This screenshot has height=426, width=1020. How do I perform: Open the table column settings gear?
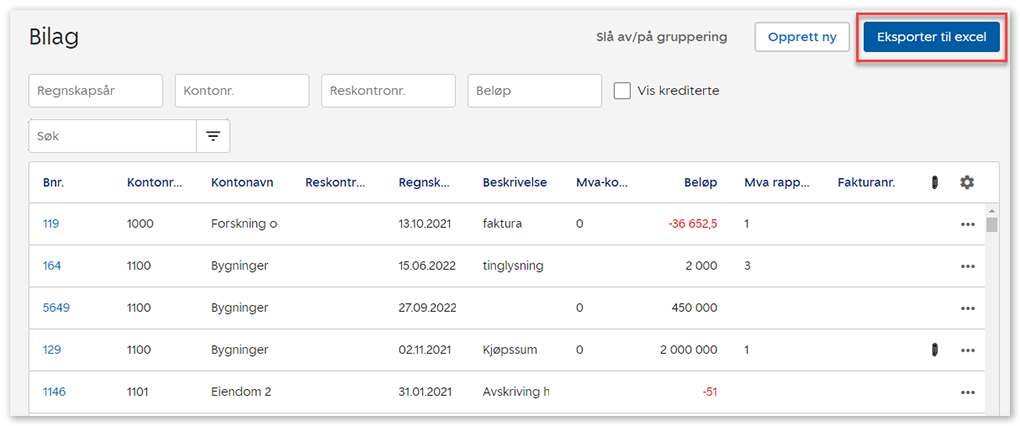(x=966, y=182)
